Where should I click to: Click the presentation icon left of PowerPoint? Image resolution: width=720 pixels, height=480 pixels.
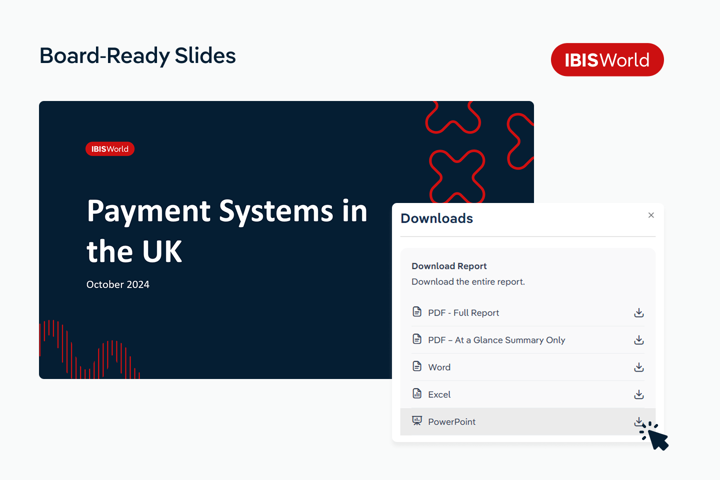[x=417, y=421]
